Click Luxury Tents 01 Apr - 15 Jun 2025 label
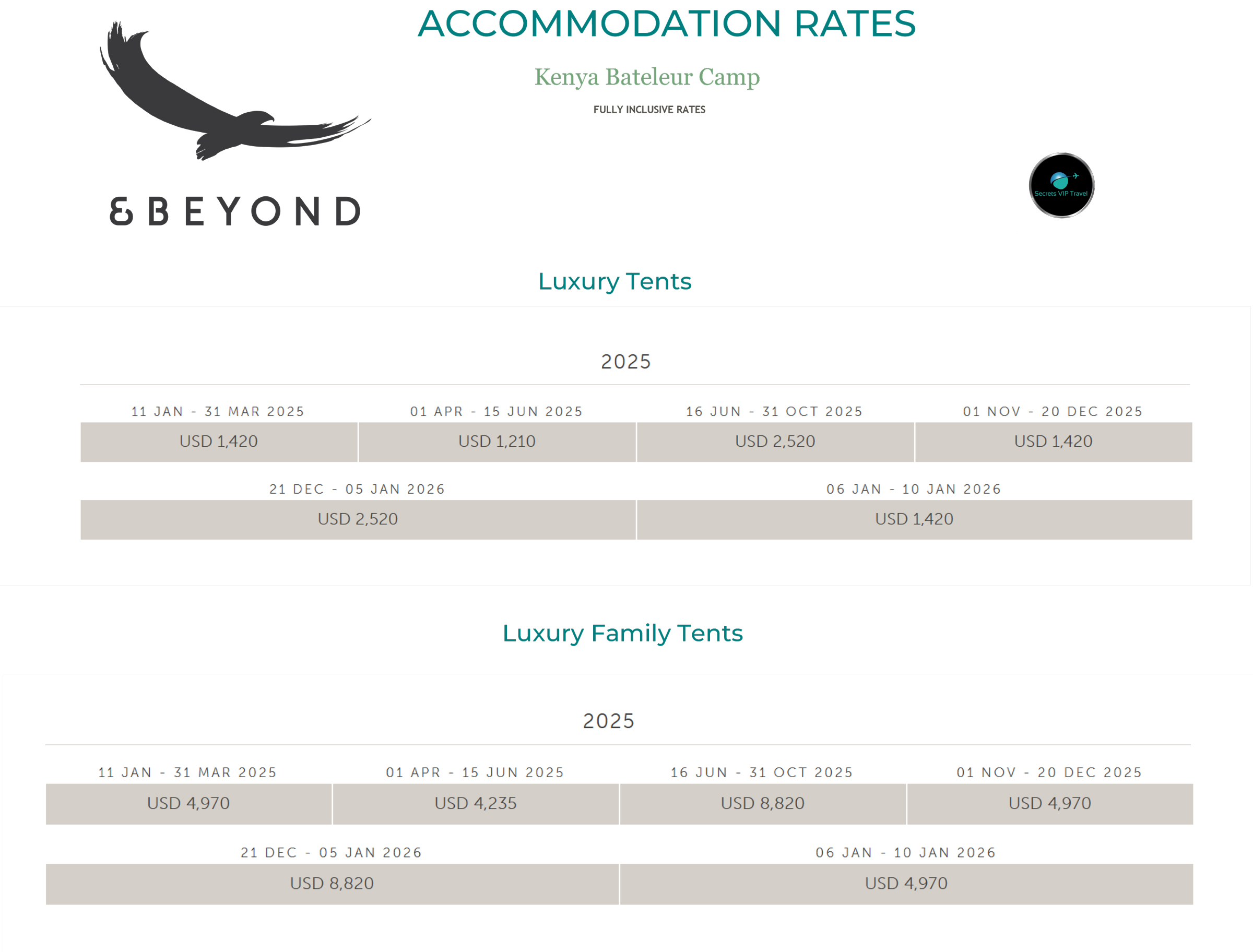1253x952 pixels. pos(497,412)
